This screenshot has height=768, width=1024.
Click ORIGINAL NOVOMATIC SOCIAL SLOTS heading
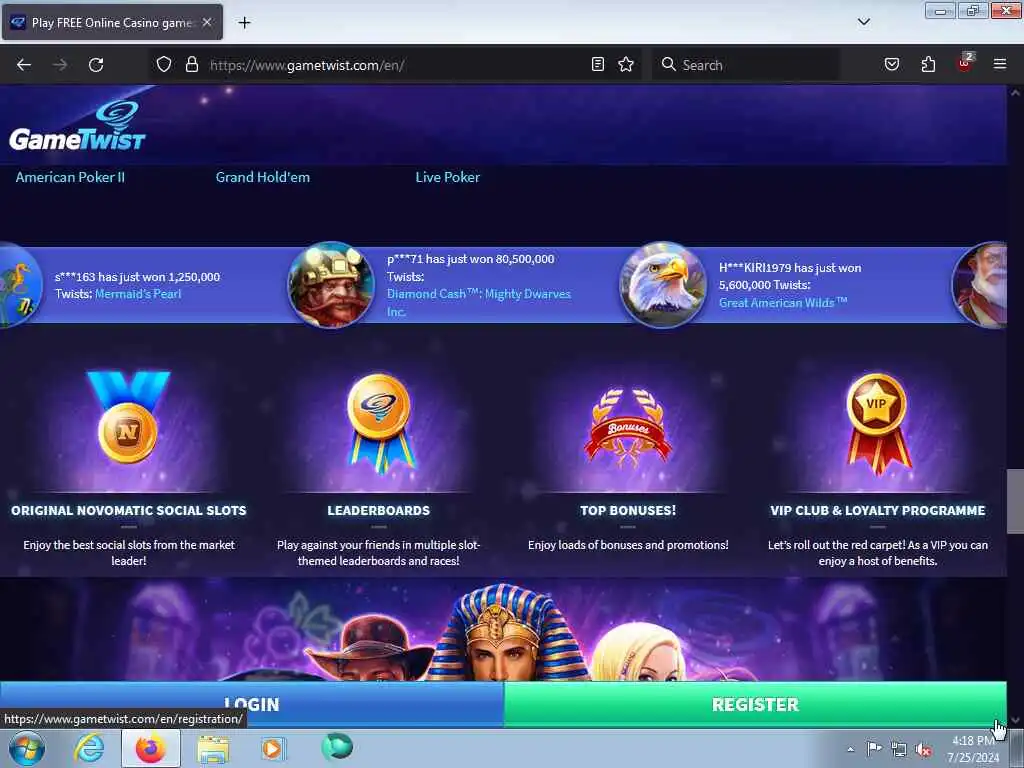[129, 511]
